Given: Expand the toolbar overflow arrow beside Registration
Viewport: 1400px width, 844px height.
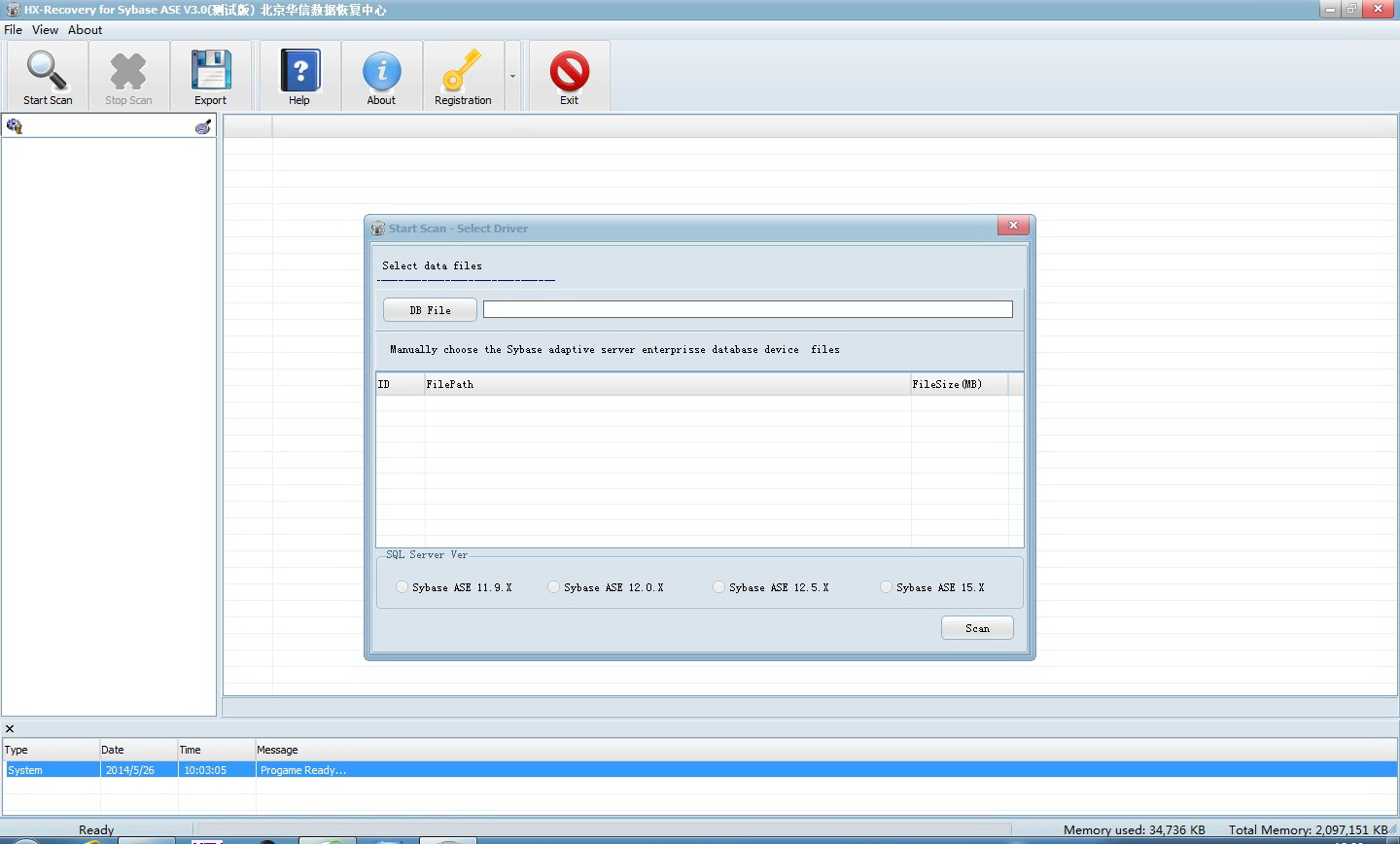Looking at the screenshot, I should (512, 76).
